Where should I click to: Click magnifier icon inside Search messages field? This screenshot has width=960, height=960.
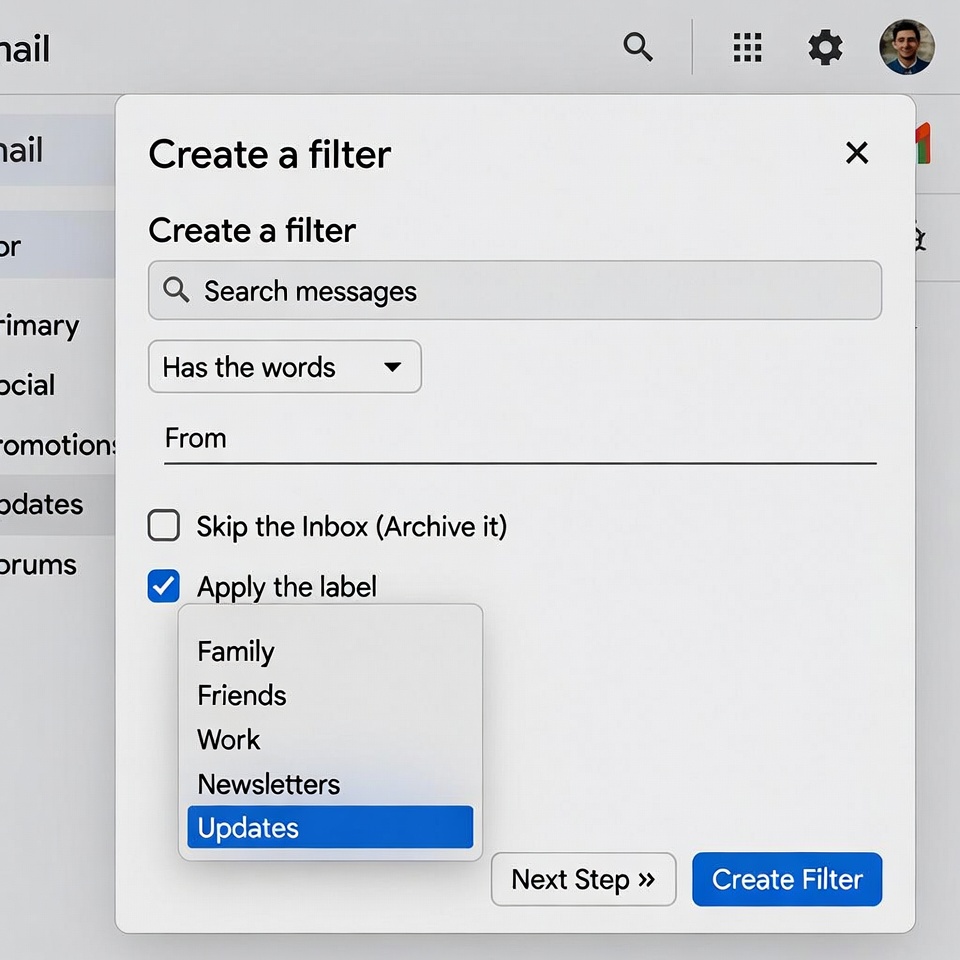[x=176, y=290]
